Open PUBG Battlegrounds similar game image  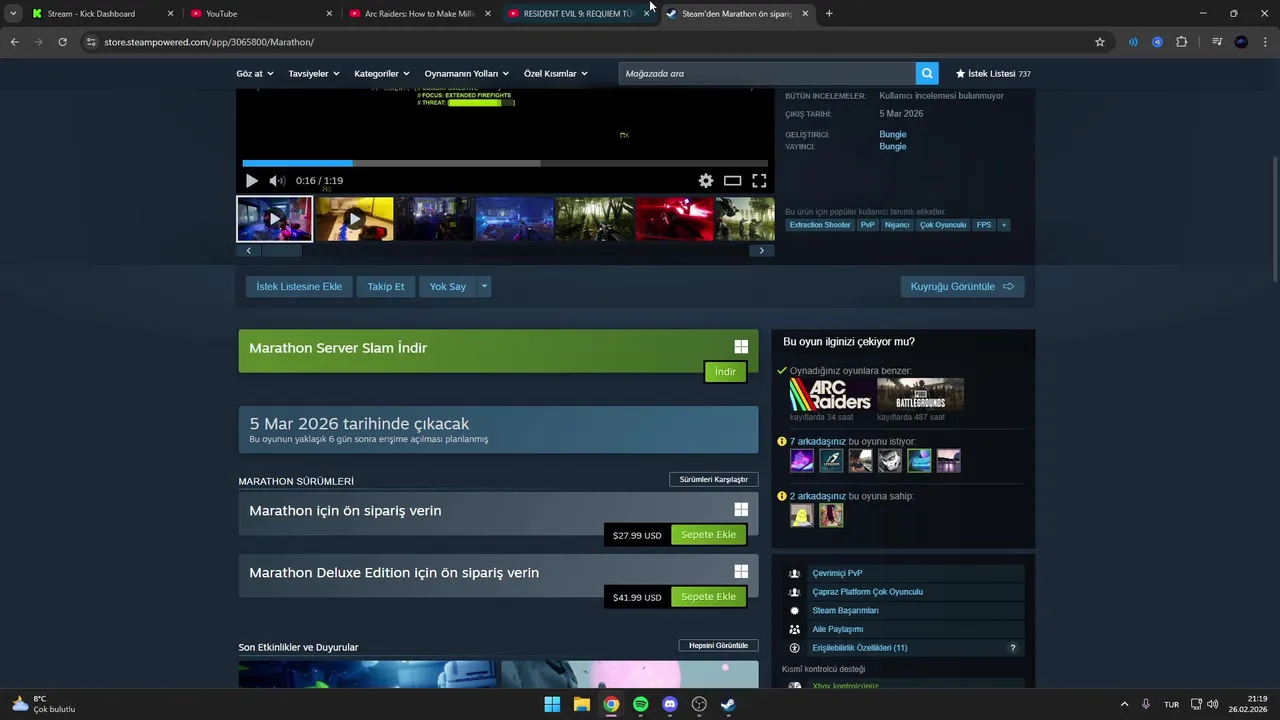[920, 394]
